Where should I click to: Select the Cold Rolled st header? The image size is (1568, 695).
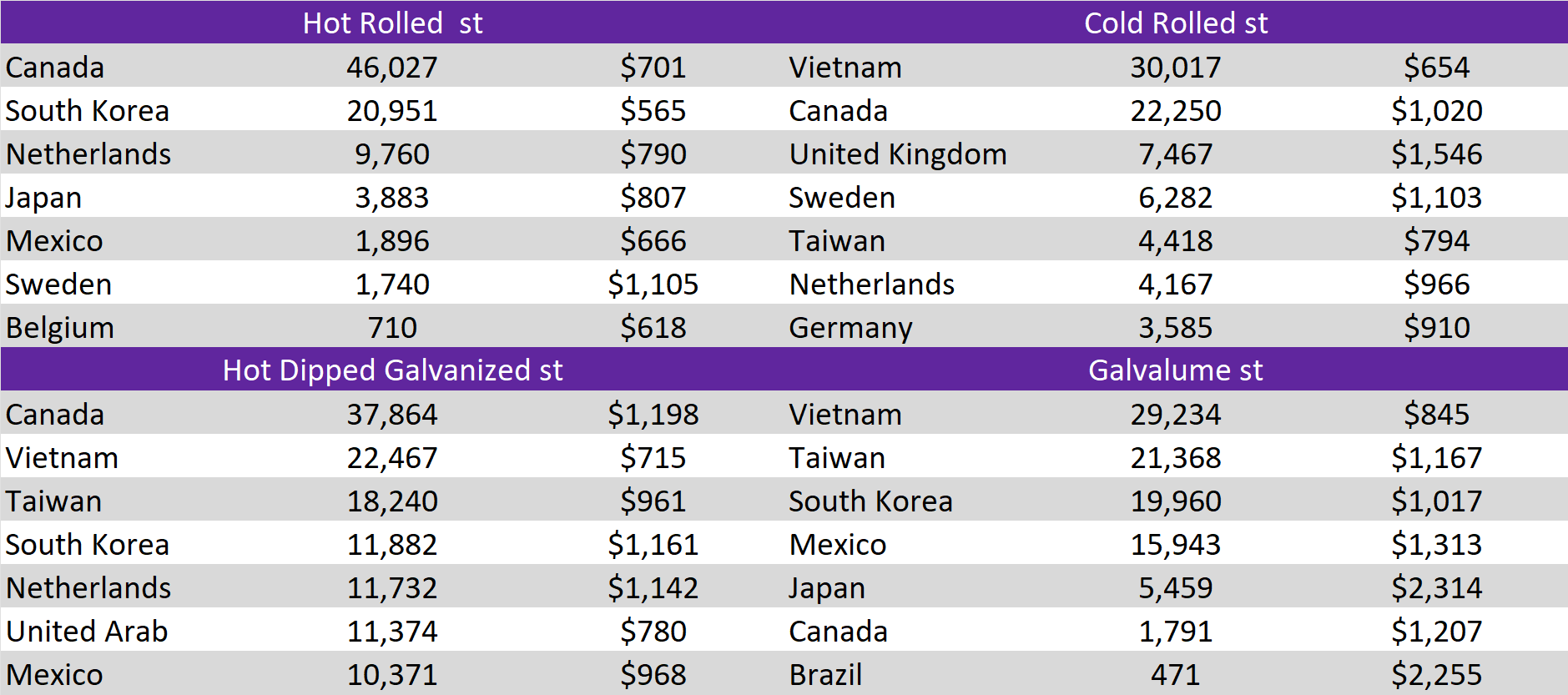(x=1175, y=23)
